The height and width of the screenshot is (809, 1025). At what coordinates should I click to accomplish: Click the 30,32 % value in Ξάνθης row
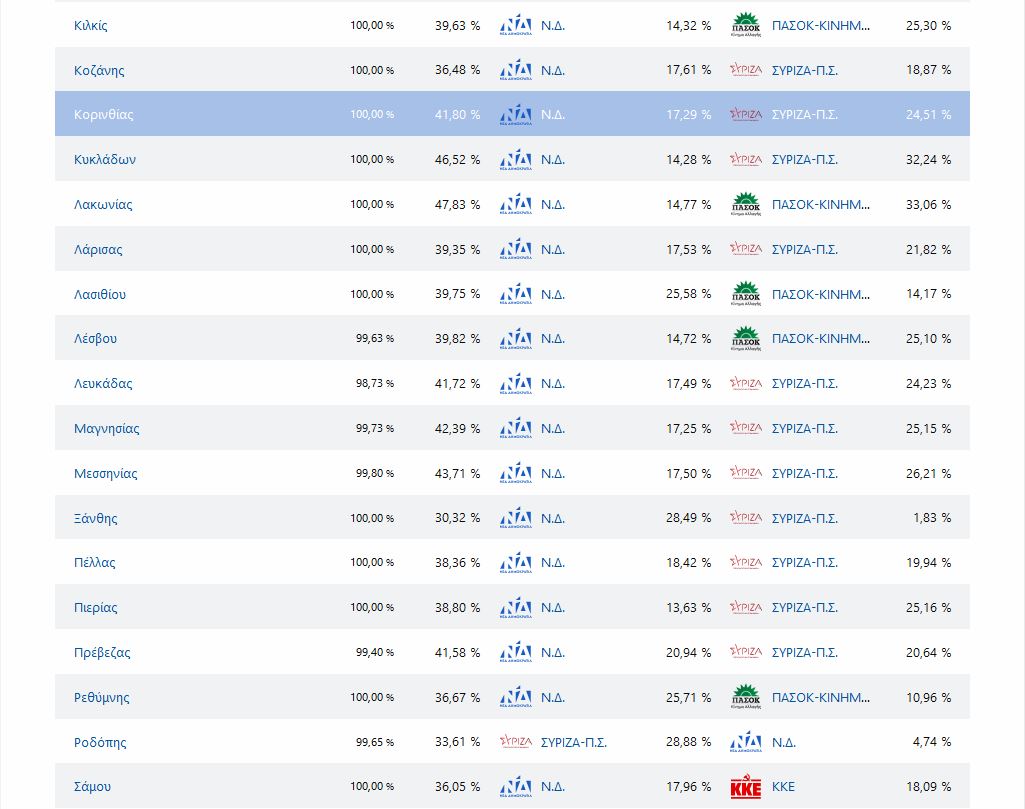click(457, 518)
